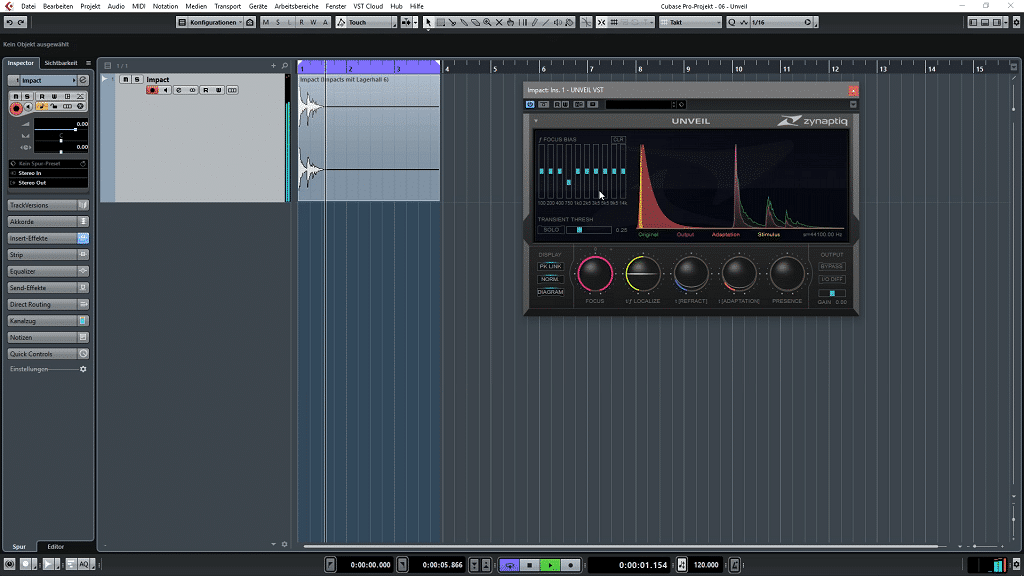1024x576 pixels.
Task: Toggle the purple Cycle loop button
Action: pyautogui.click(x=509, y=565)
